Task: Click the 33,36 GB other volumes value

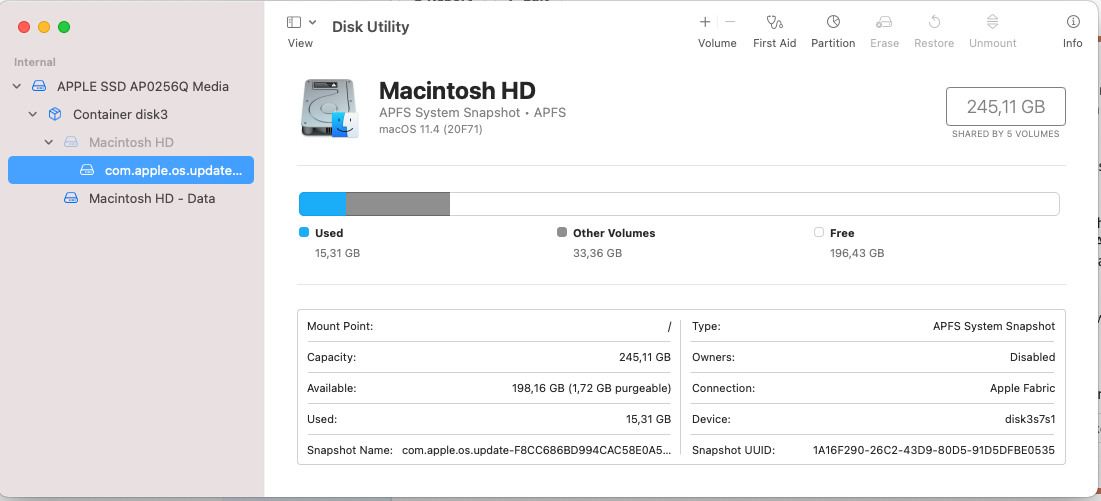Action: click(598, 253)
